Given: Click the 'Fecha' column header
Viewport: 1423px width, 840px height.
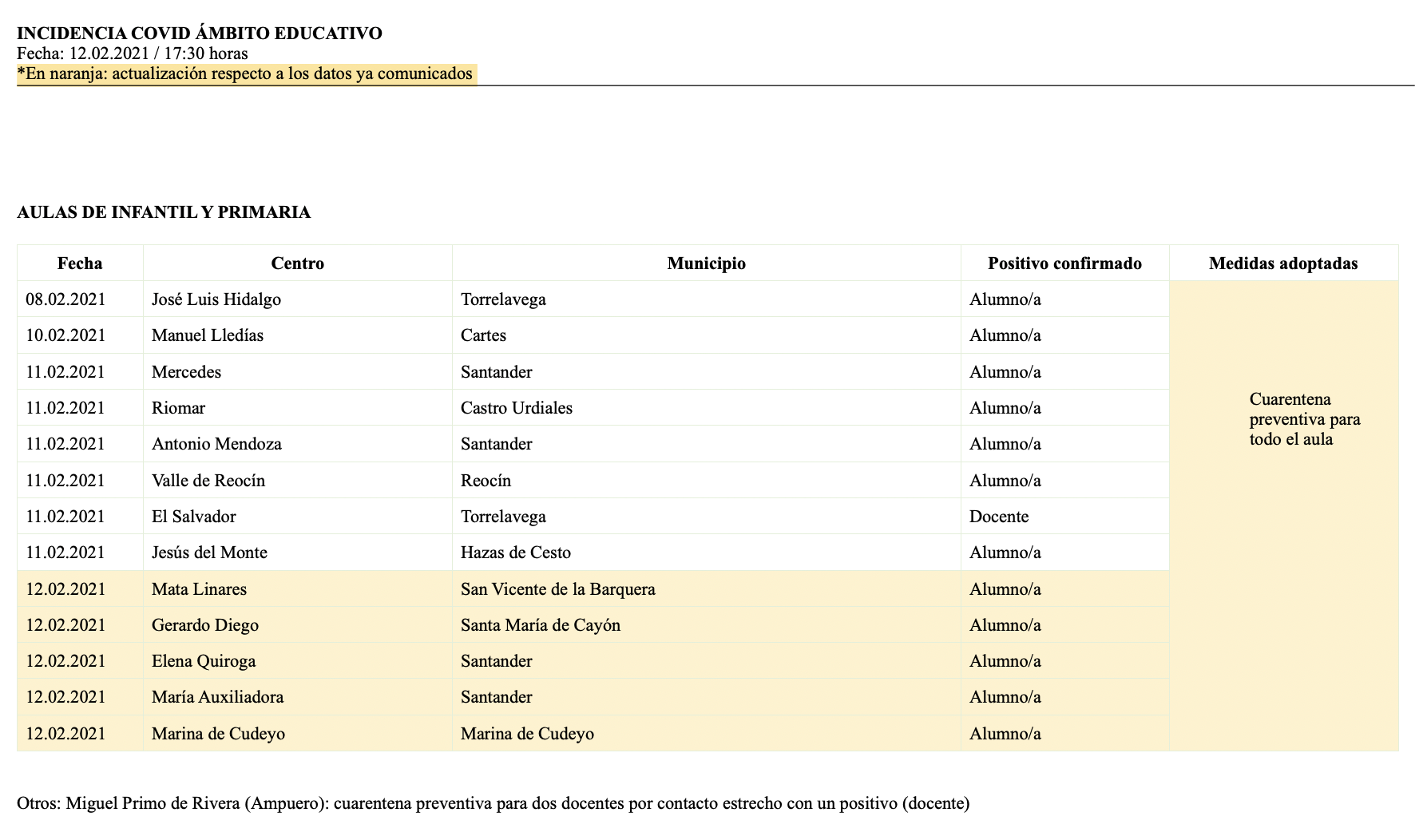Looking at the screenshot, I should pos(80,263).
